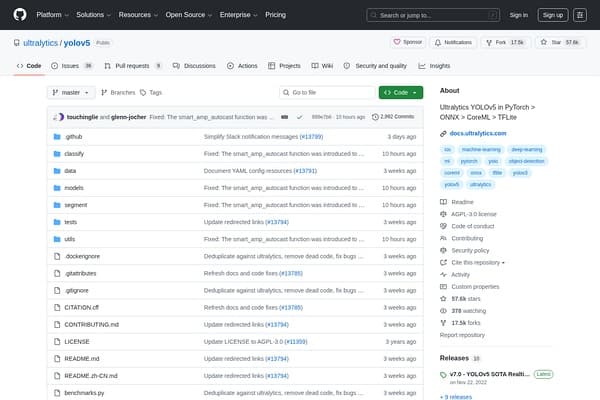The width and height of the screenshot is (600, 400).
Task: Open the .gitattributes file
Action: coord(80,273)
